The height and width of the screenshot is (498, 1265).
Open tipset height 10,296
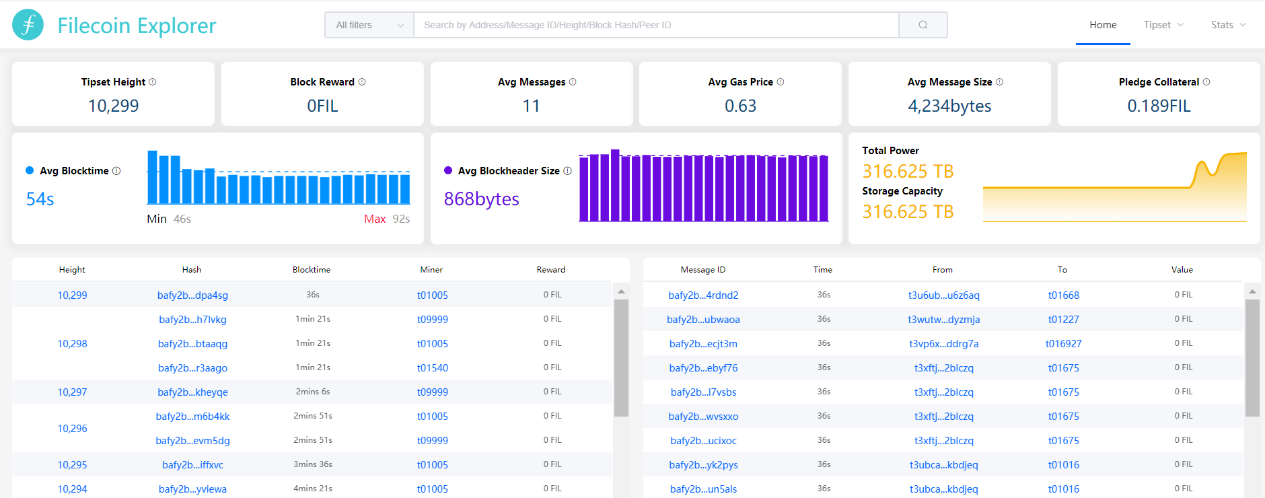click(x=72, y=428)
